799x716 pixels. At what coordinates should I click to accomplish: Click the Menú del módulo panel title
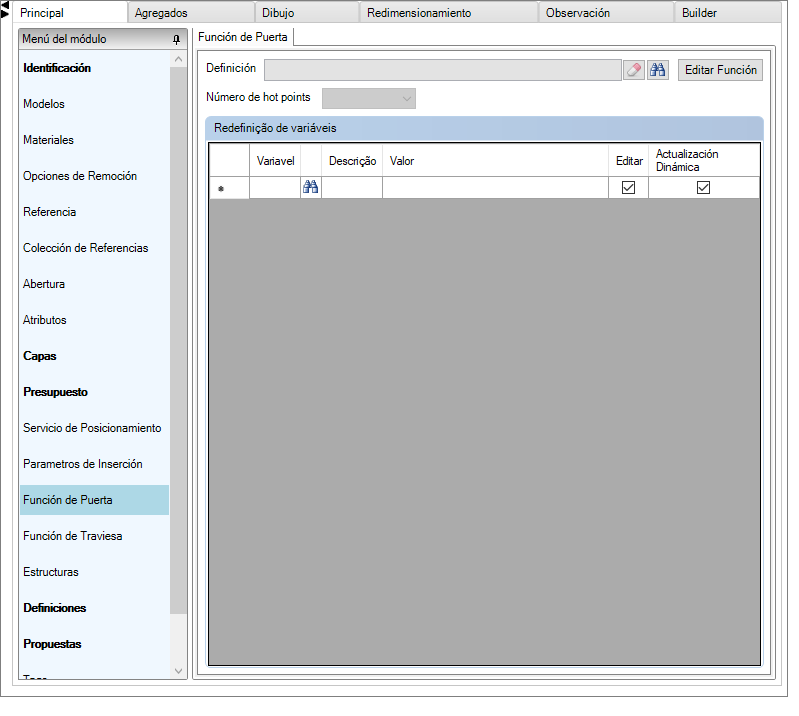coord(64,39)
